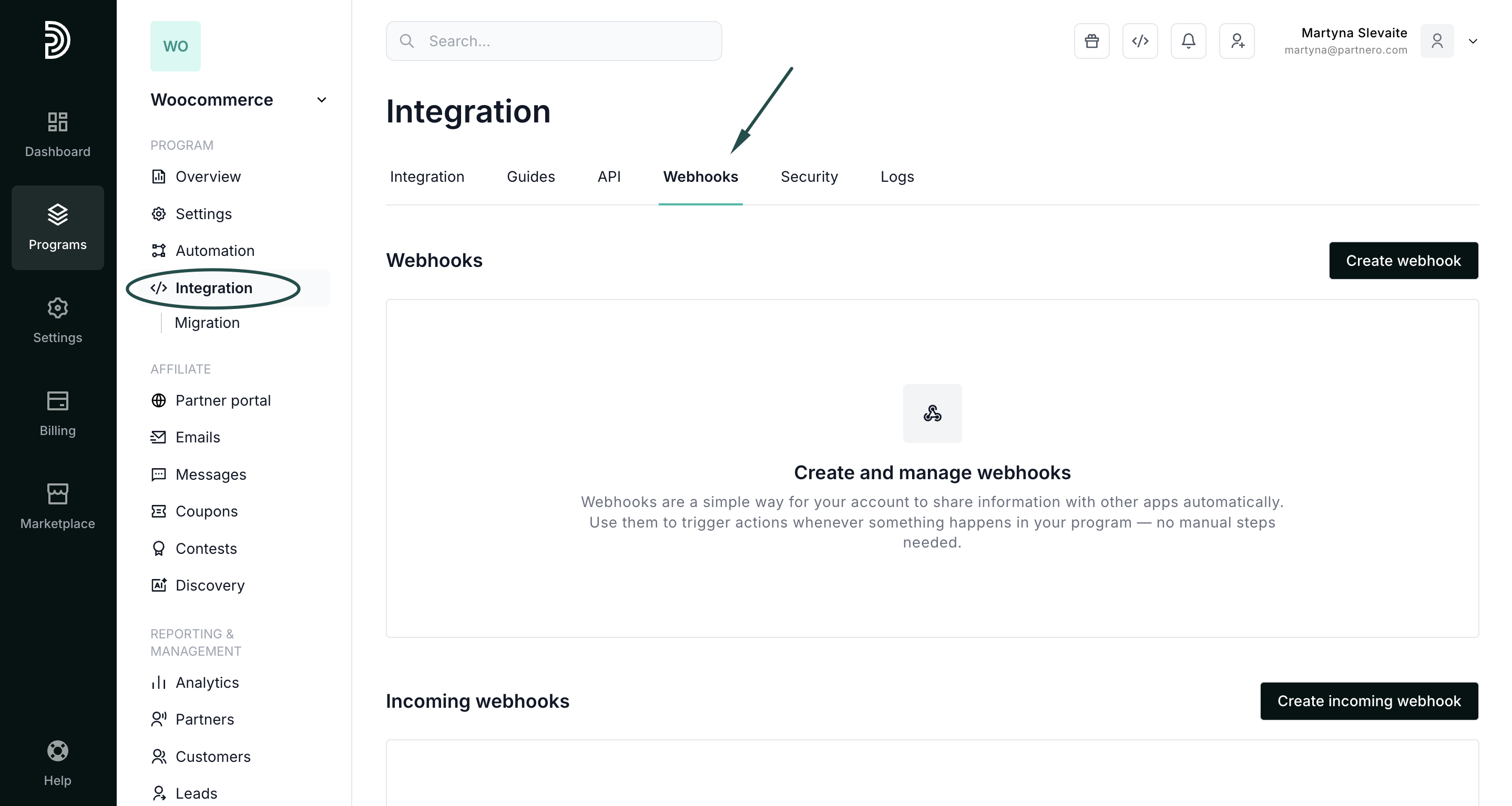
Task: Click the user avatar thumbnail
Action: pyautogui.click(x=1437, y=41)
